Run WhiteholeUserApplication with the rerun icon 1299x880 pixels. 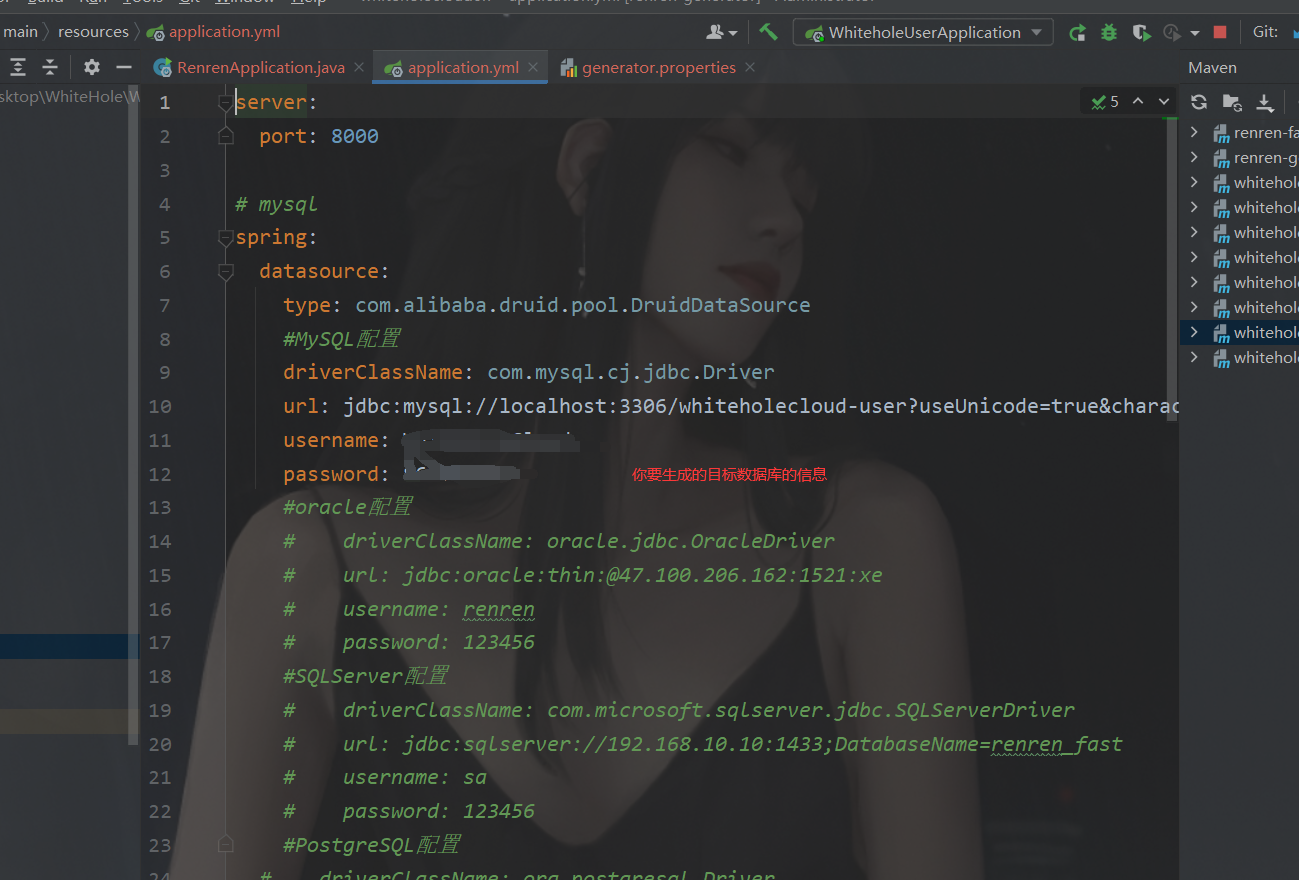point(1077,32)
